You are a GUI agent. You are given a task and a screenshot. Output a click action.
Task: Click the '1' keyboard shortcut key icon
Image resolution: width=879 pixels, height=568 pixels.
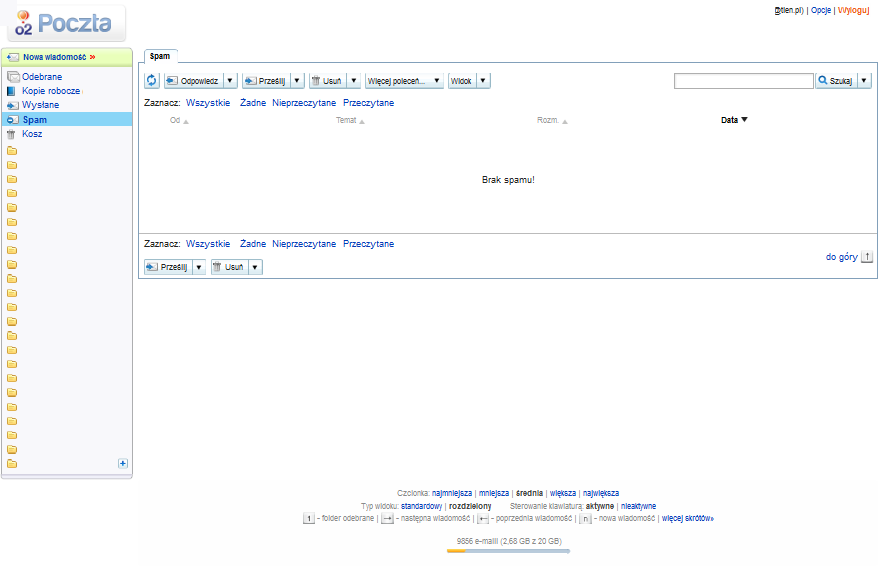pos(309,519)
